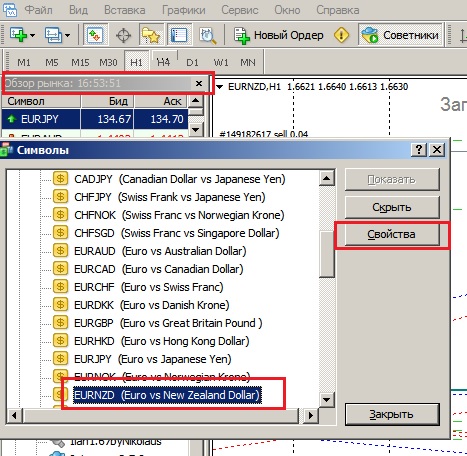
Task: Click the Закрыть button
Action: (x=392, y=414)
